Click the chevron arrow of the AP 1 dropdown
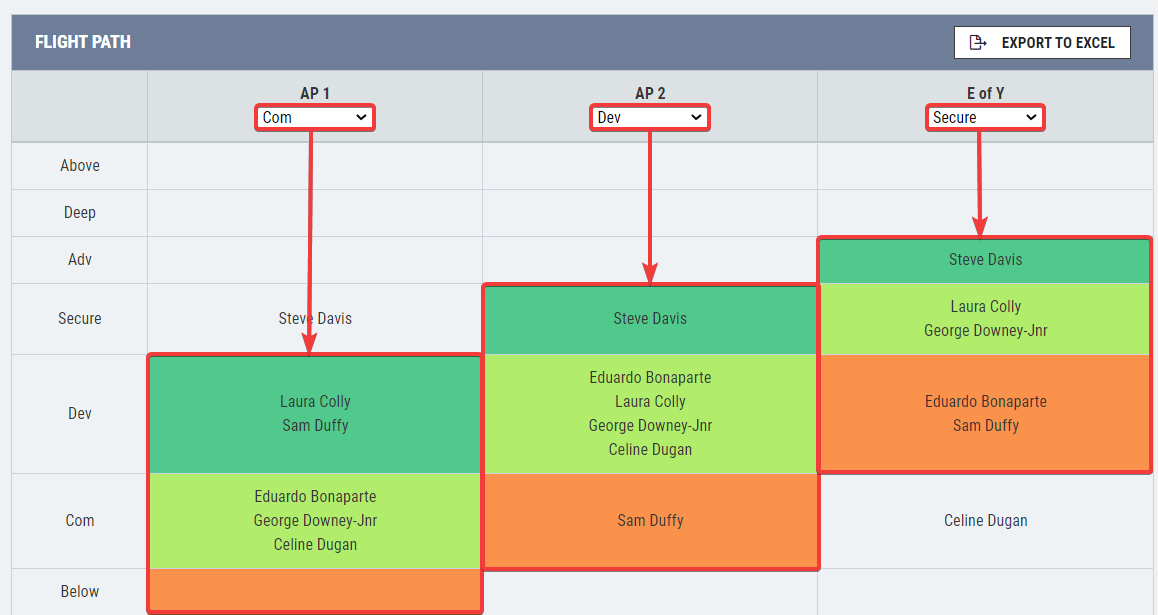 361,117
